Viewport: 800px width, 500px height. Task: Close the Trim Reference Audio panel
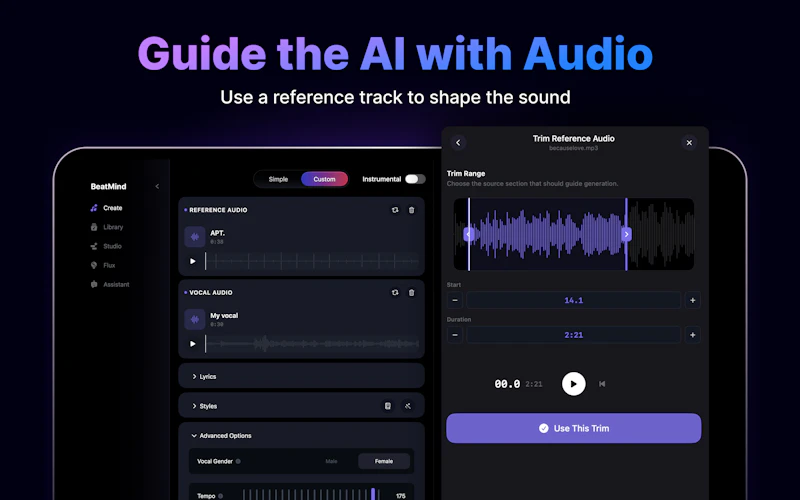pos(689,143)
